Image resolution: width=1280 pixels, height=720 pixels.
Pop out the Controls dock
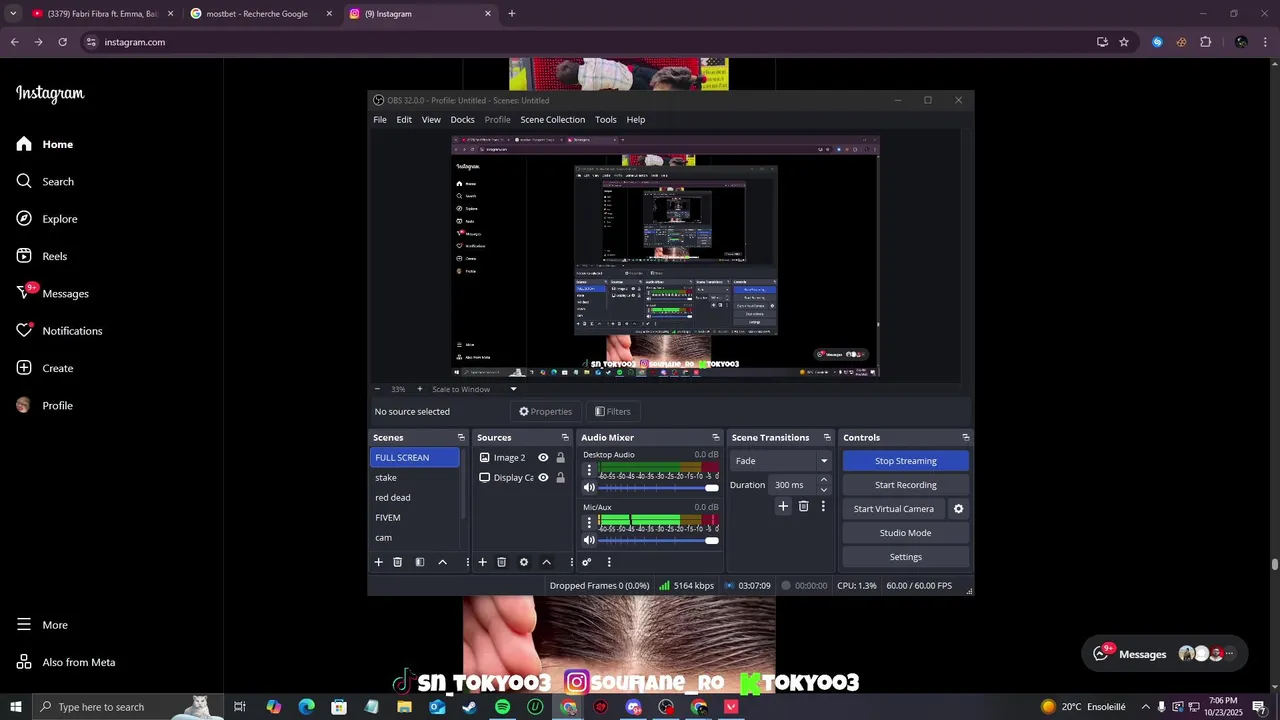(x=965, y=437)
